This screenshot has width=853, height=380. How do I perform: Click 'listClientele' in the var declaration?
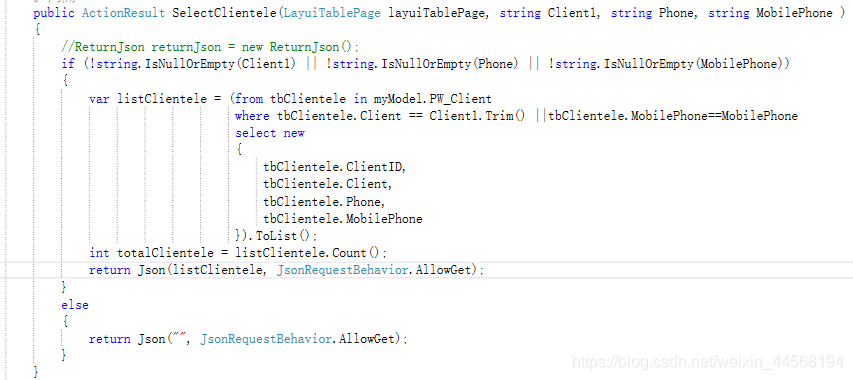162,99
